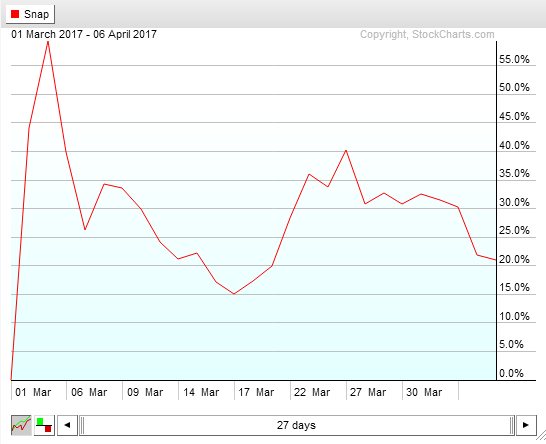Click the window resize grip corner

pos(541,438)
